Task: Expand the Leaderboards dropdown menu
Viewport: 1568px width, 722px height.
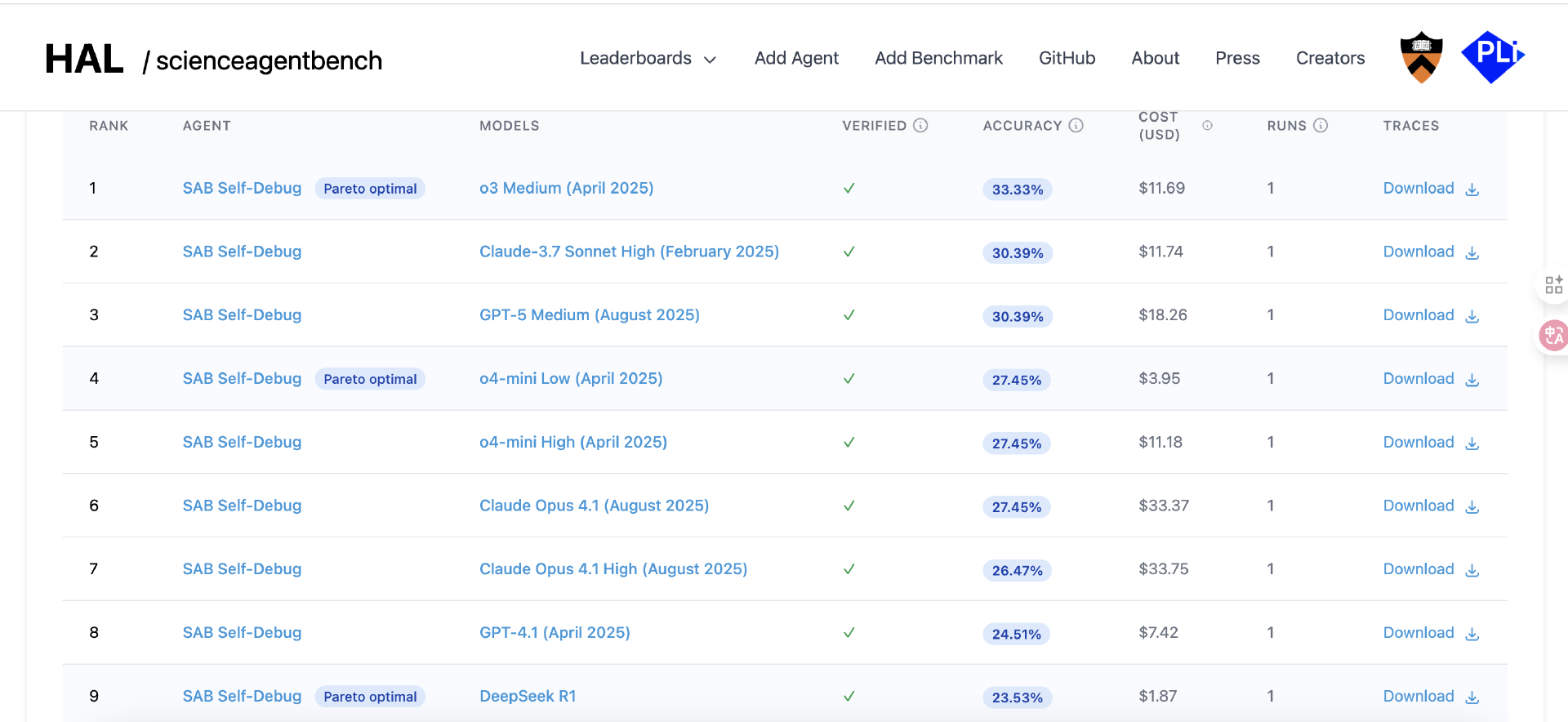Action: [648, 58]
